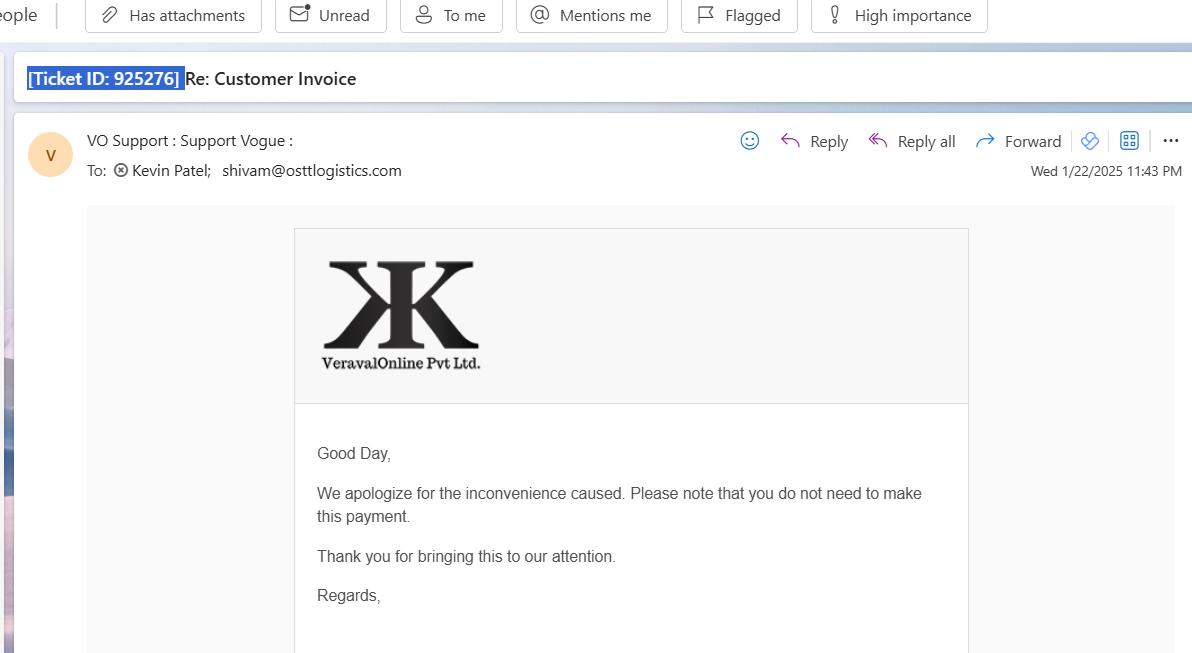Add an emoji reaction to the message
The width and height of the screenshot is (1192, 653).
tap(750, 141)
